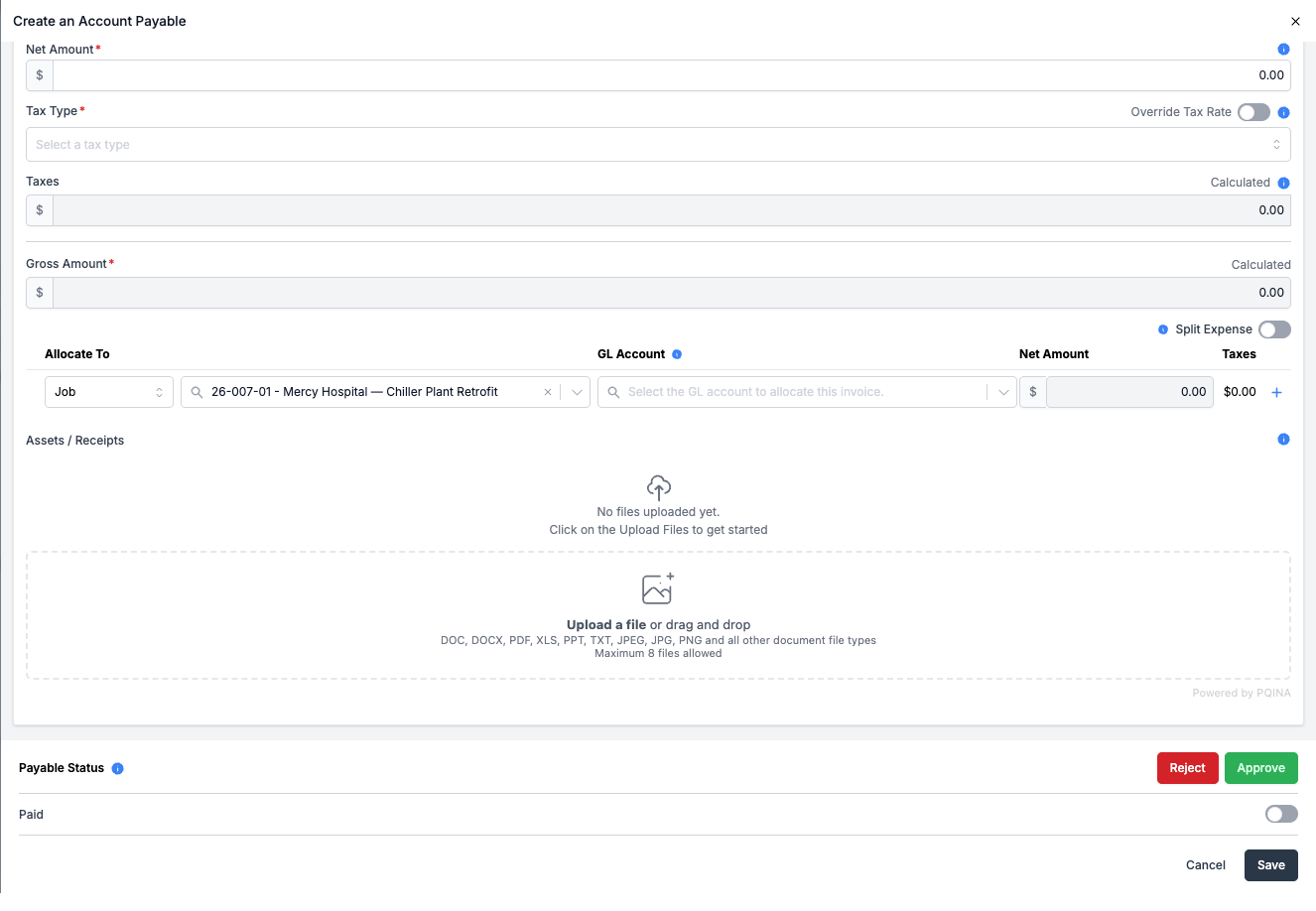Click the Assets / Receipts info icon
The height and width of the screenshot is (911, 1316).
pyautogui.click(x=1283, y=440)
